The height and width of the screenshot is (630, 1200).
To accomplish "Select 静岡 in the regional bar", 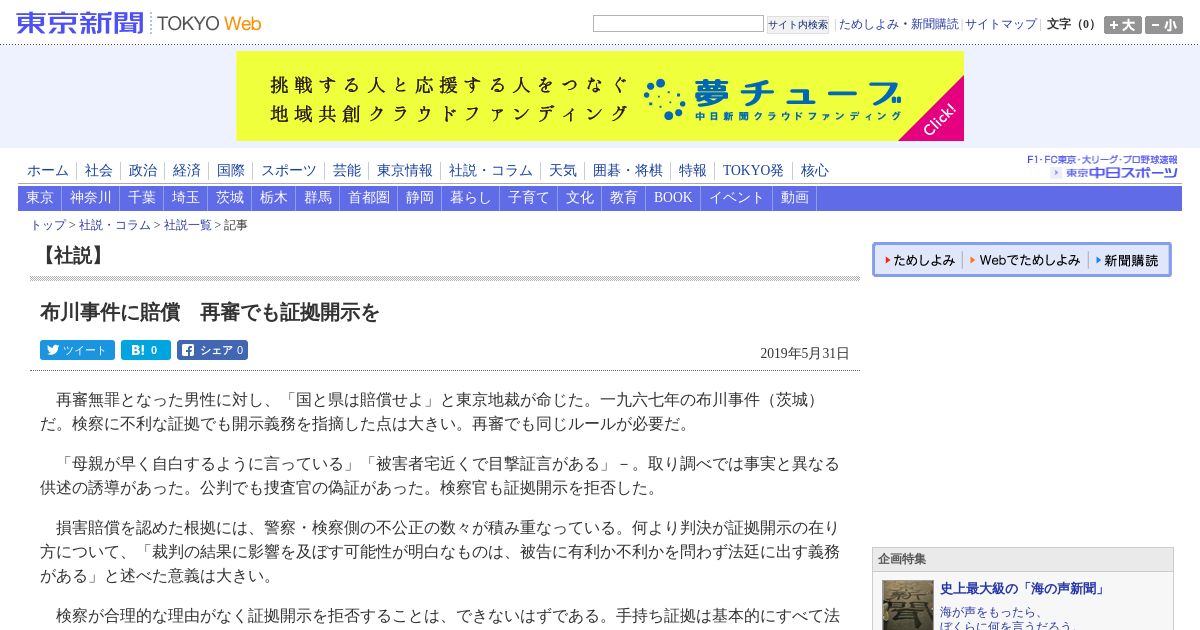I will coord(420,198).
